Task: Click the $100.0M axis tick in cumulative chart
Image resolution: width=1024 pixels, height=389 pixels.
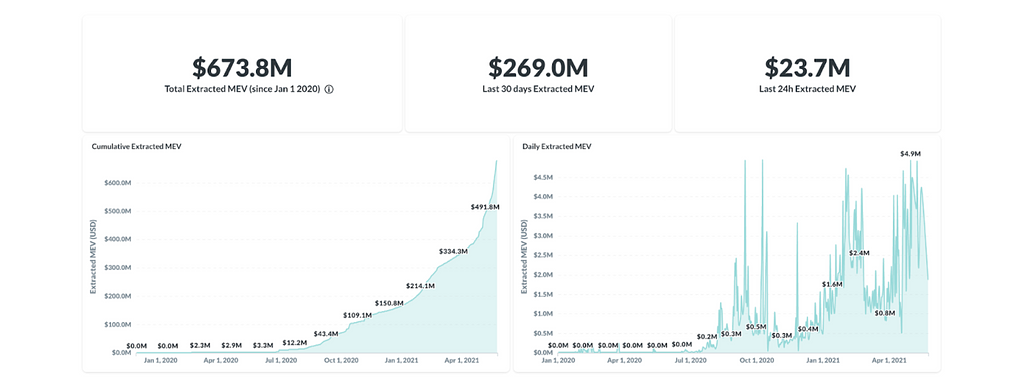Action: [x=118, y=324]
